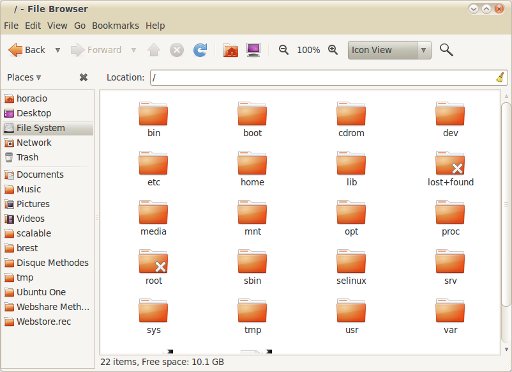The height and width of the screenshot is (372, 512).
Task: Select the bin folder icon
Action: [153, 114]
